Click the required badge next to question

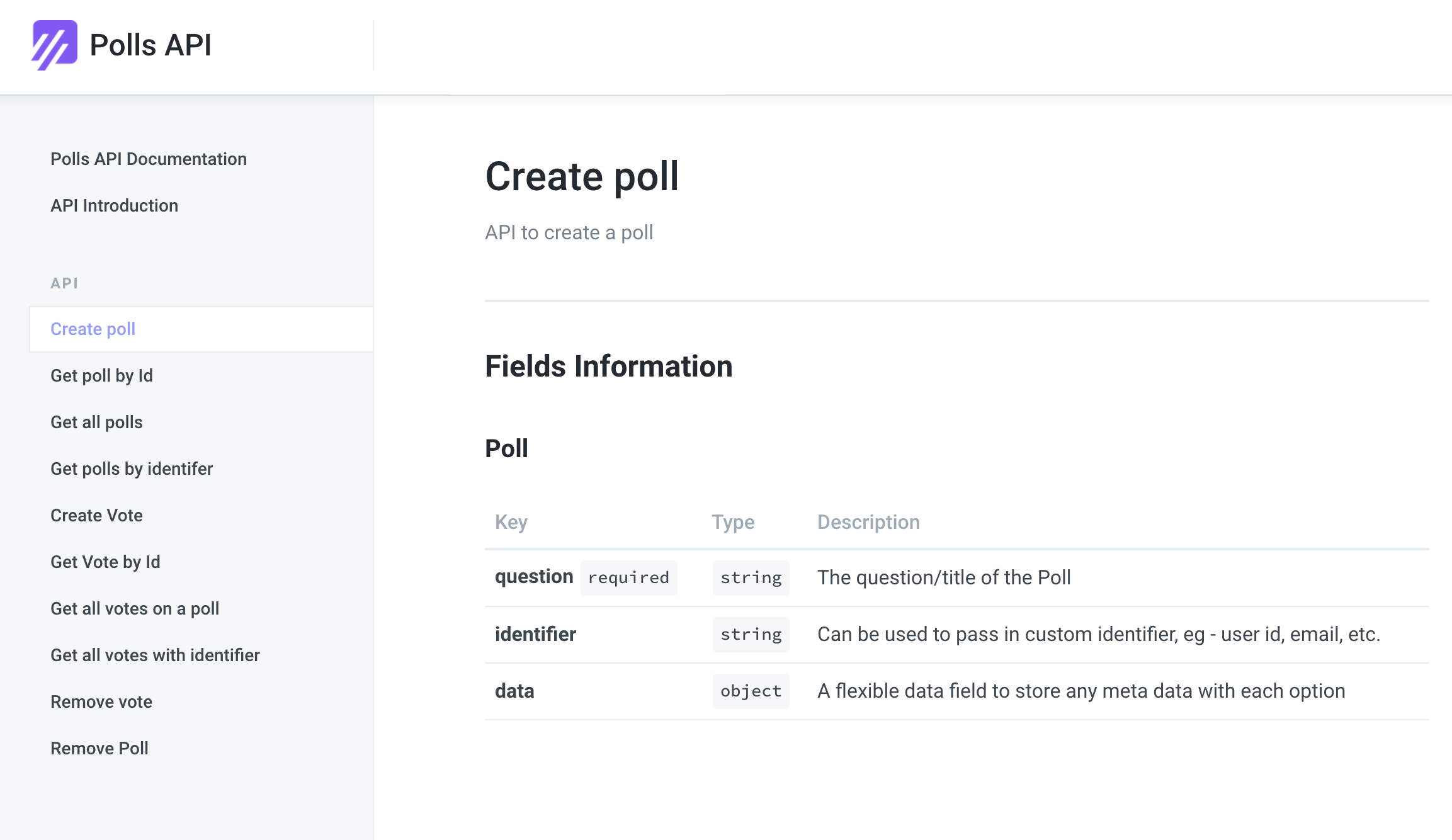pyautogui.click(x=628, y=577)
